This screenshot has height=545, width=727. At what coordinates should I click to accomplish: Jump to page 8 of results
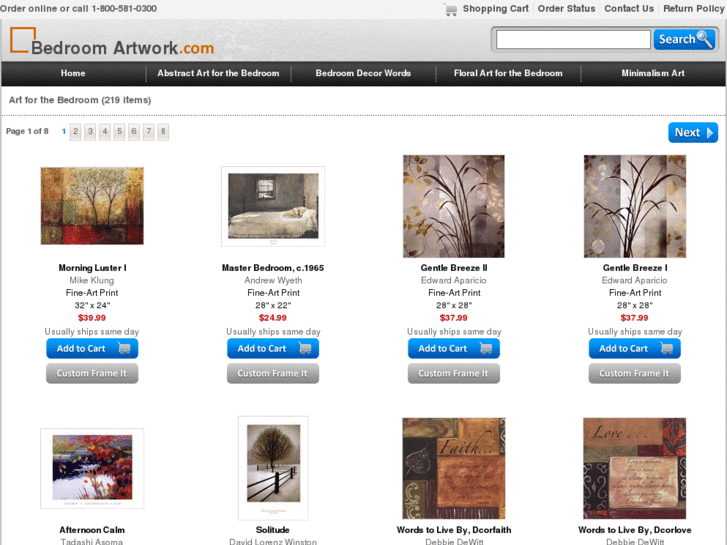pyautogui.click(x=163, y=132)
